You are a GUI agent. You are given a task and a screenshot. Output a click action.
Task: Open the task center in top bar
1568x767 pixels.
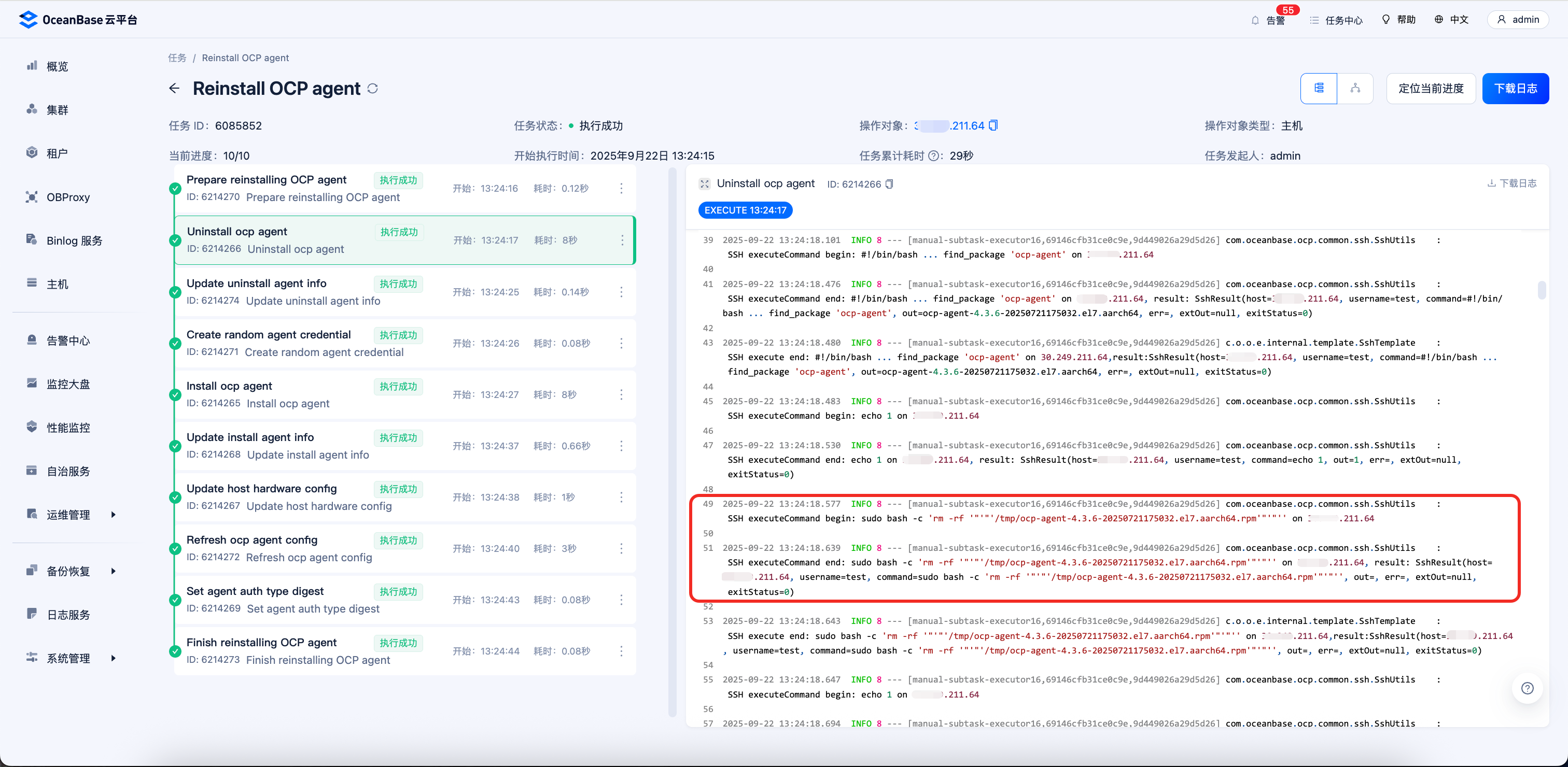(1337, 20)
